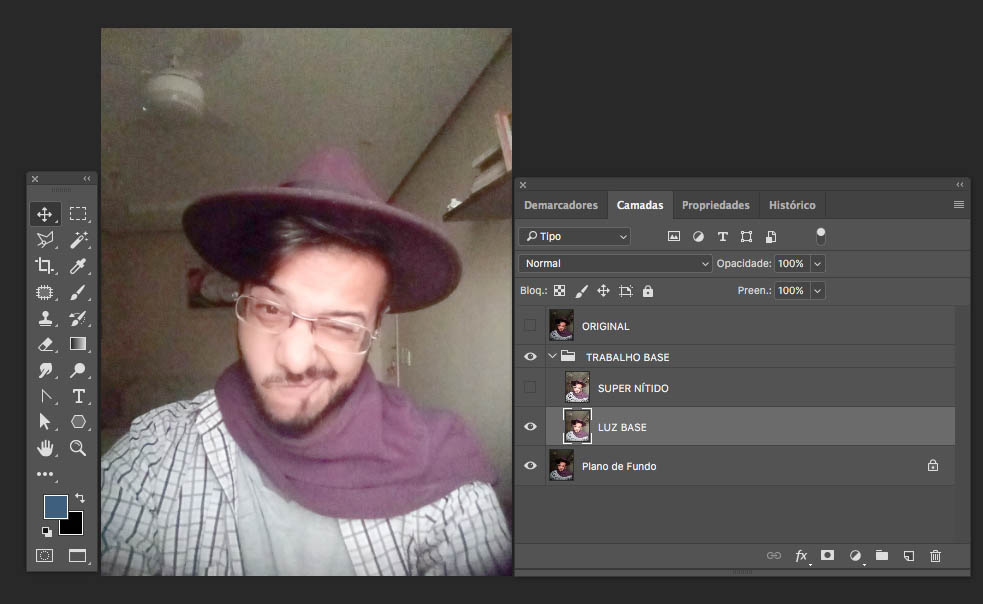Viewport: 983px width, 604px height.
Task: Select the Horizontal Type tool
Action: click(x=78, y=396)
